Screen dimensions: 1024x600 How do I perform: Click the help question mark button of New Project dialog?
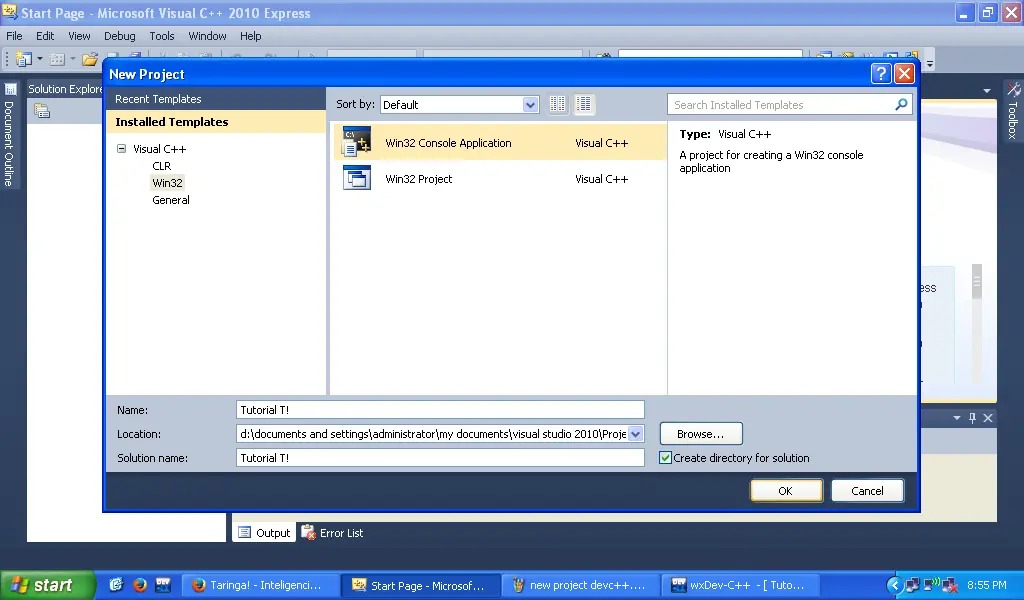pyautogui.click(x=881, y=74)
